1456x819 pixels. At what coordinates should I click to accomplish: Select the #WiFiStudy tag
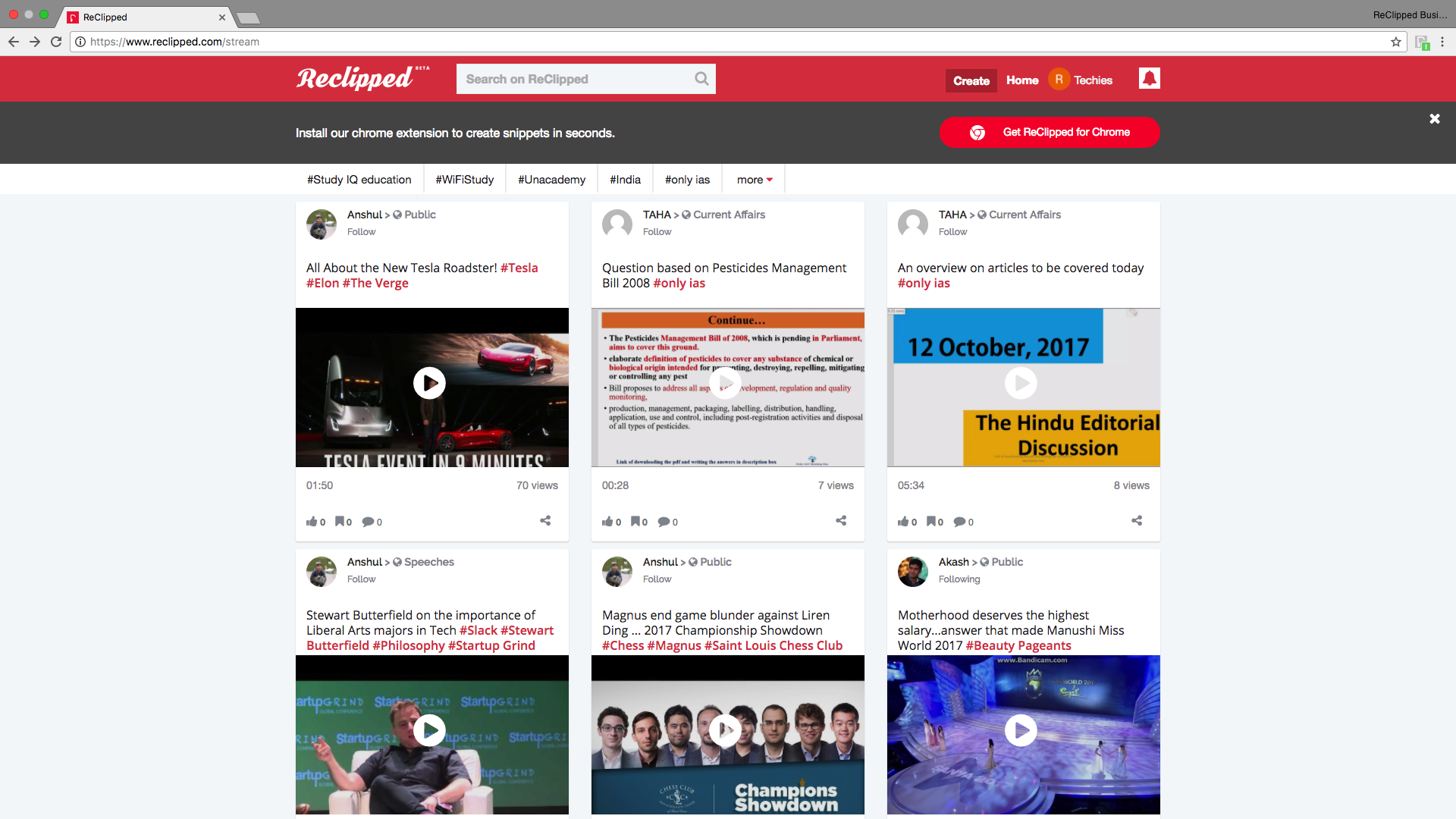click(464, 180)
